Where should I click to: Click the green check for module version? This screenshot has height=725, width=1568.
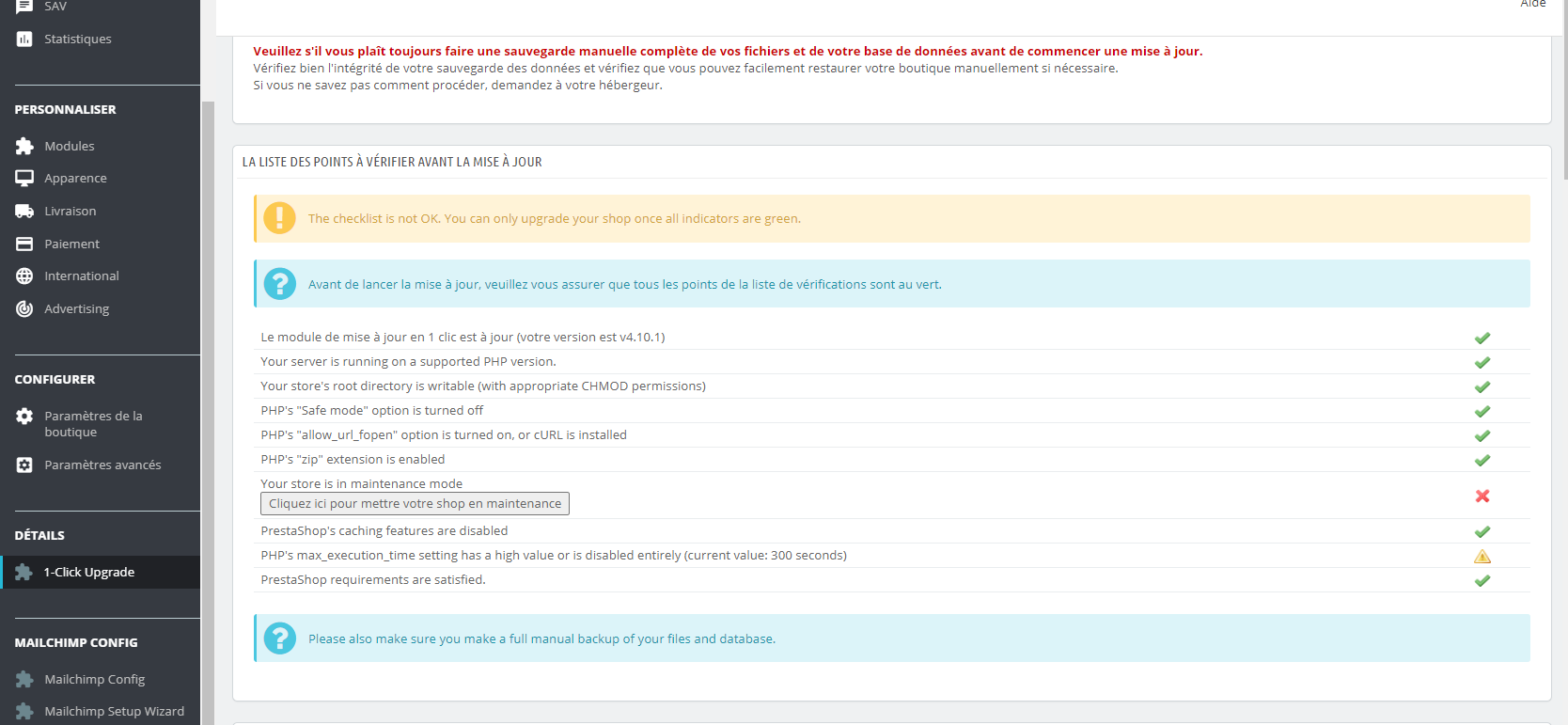(1482, 338)
